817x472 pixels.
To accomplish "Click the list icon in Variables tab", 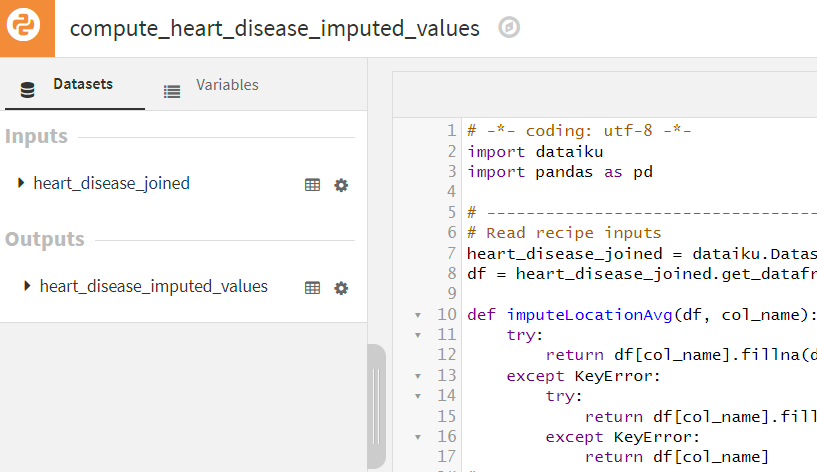I will [x=171, y=92].
